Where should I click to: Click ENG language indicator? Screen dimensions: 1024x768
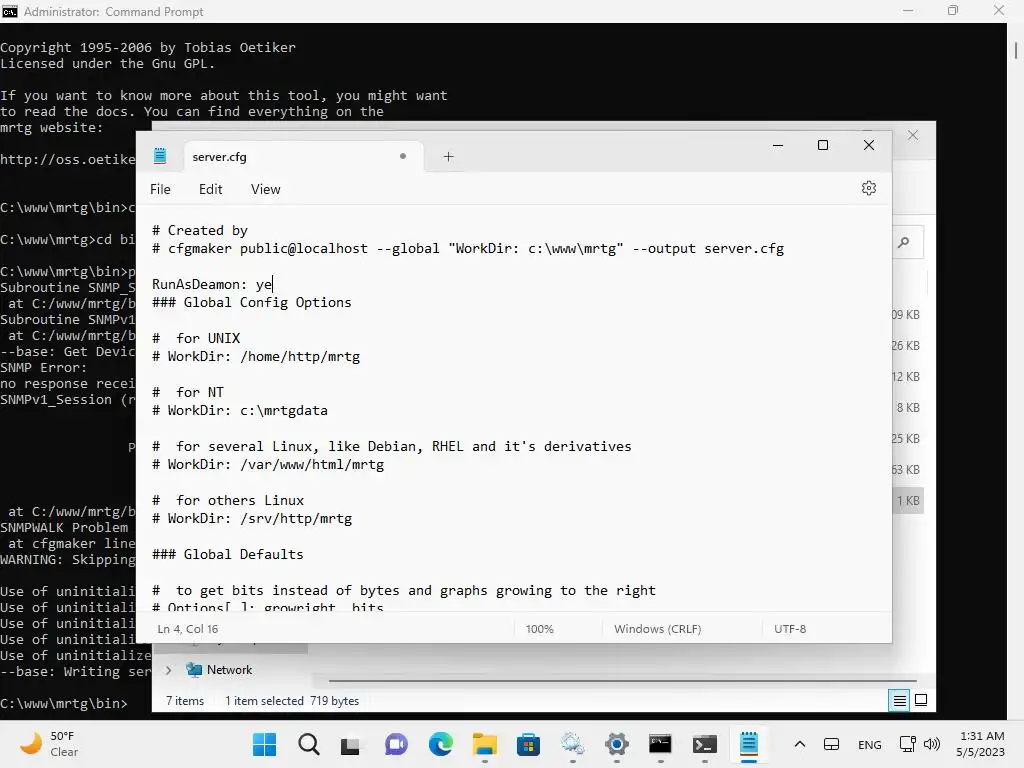pos(869,744)
